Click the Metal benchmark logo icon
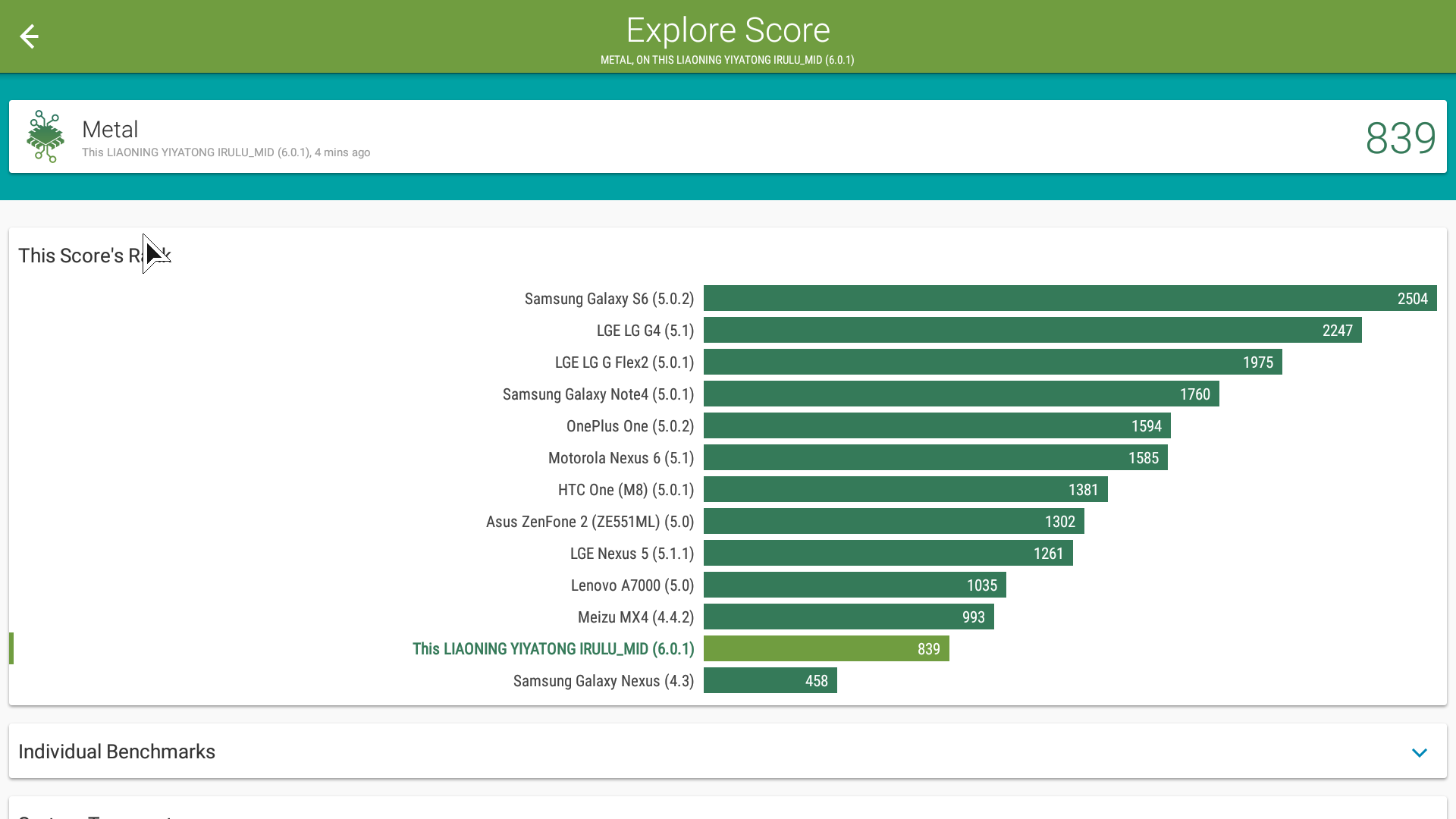This screenshot has width=1456, height=819. coord(45,136)
